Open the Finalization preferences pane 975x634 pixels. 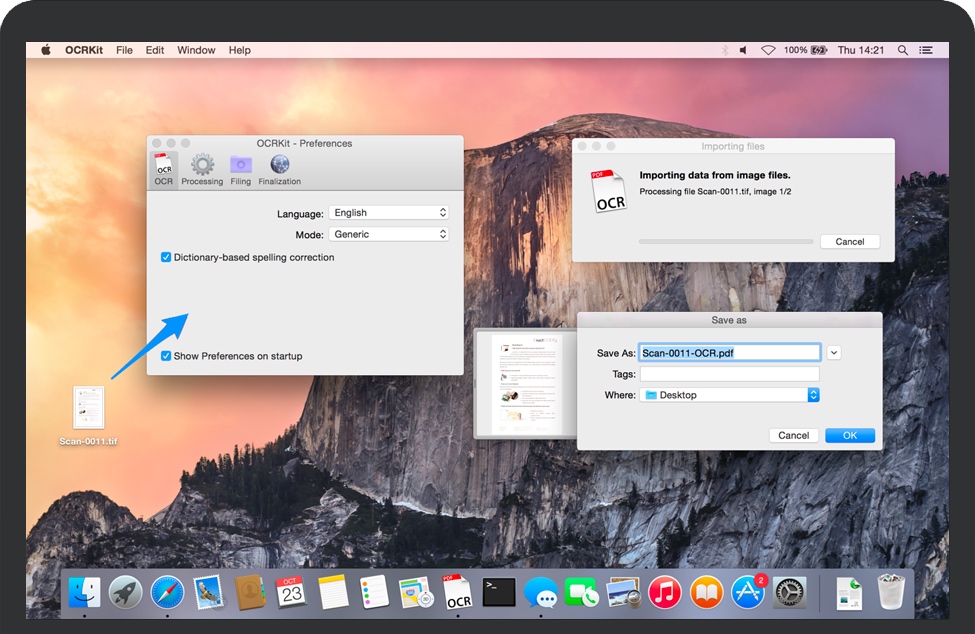[x=280, y=169]
